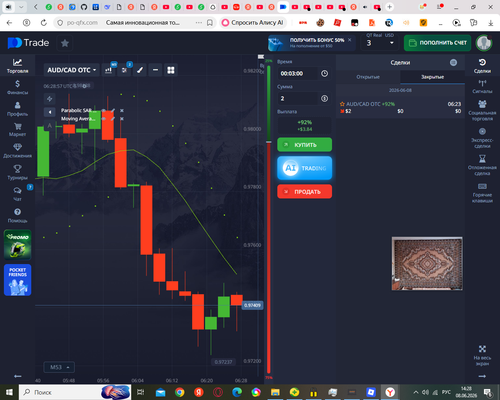The image size is (500, 400).
Task: Open the Windows Start menu
Action: point(9,392)
